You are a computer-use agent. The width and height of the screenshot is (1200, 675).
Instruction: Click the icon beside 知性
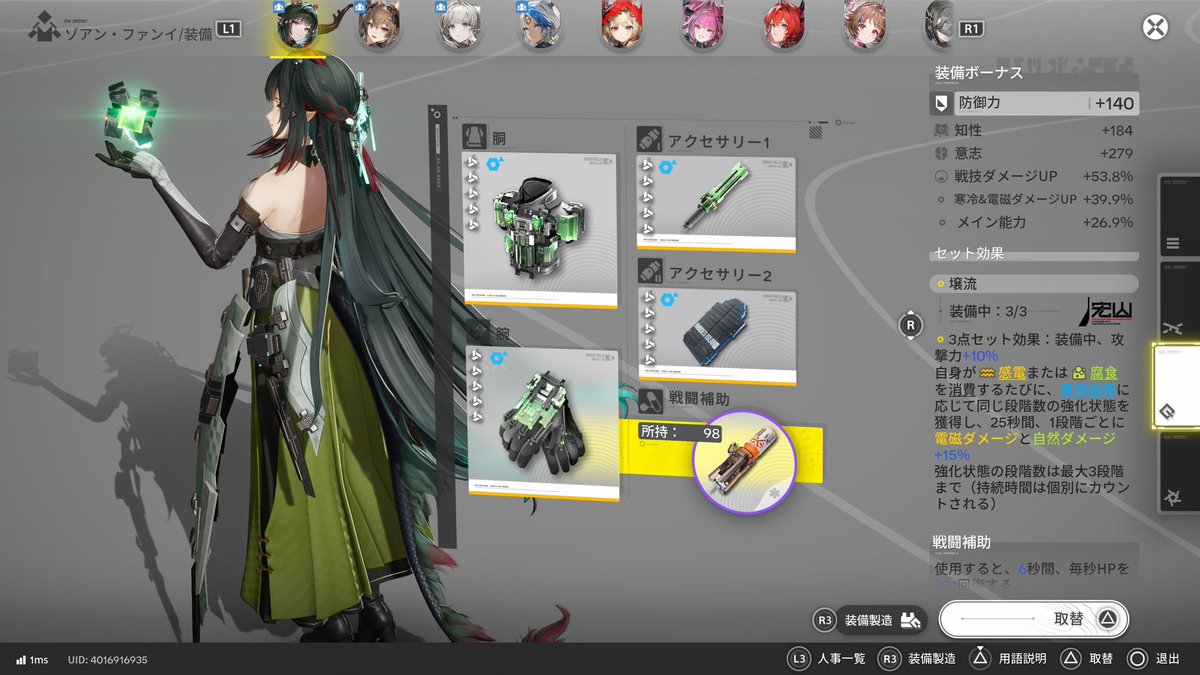click(940, 130)
